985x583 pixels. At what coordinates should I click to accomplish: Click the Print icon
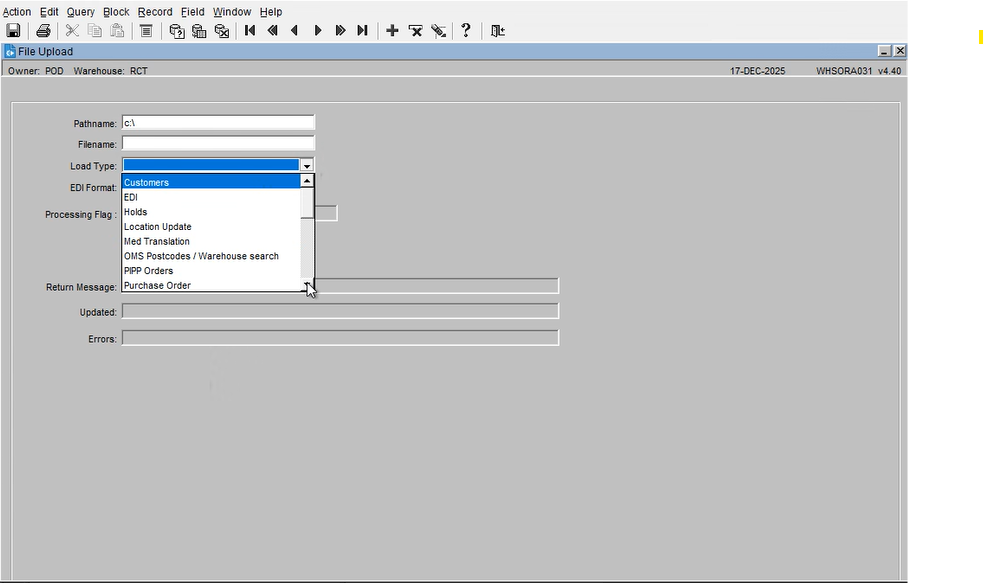coord(44,31)
